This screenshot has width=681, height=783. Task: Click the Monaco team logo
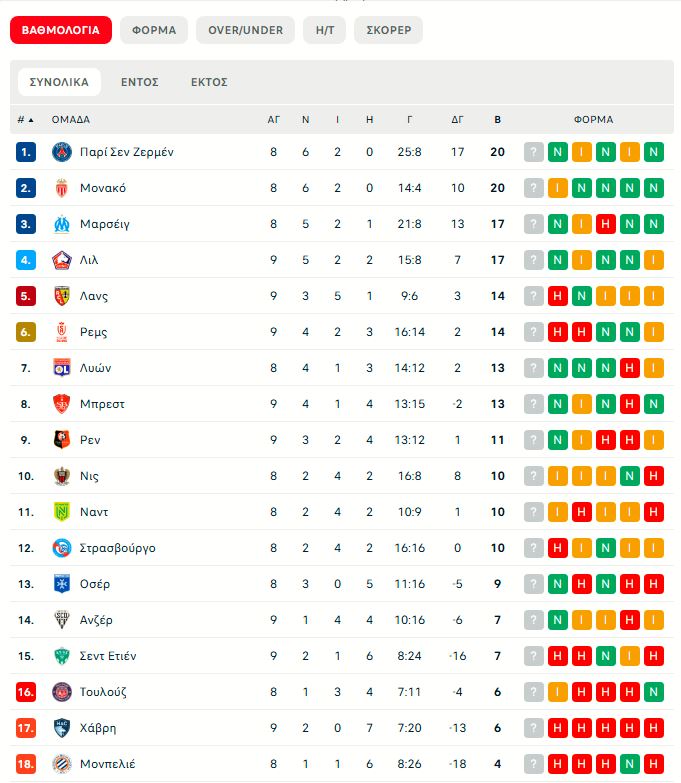(x=62, y=188)
